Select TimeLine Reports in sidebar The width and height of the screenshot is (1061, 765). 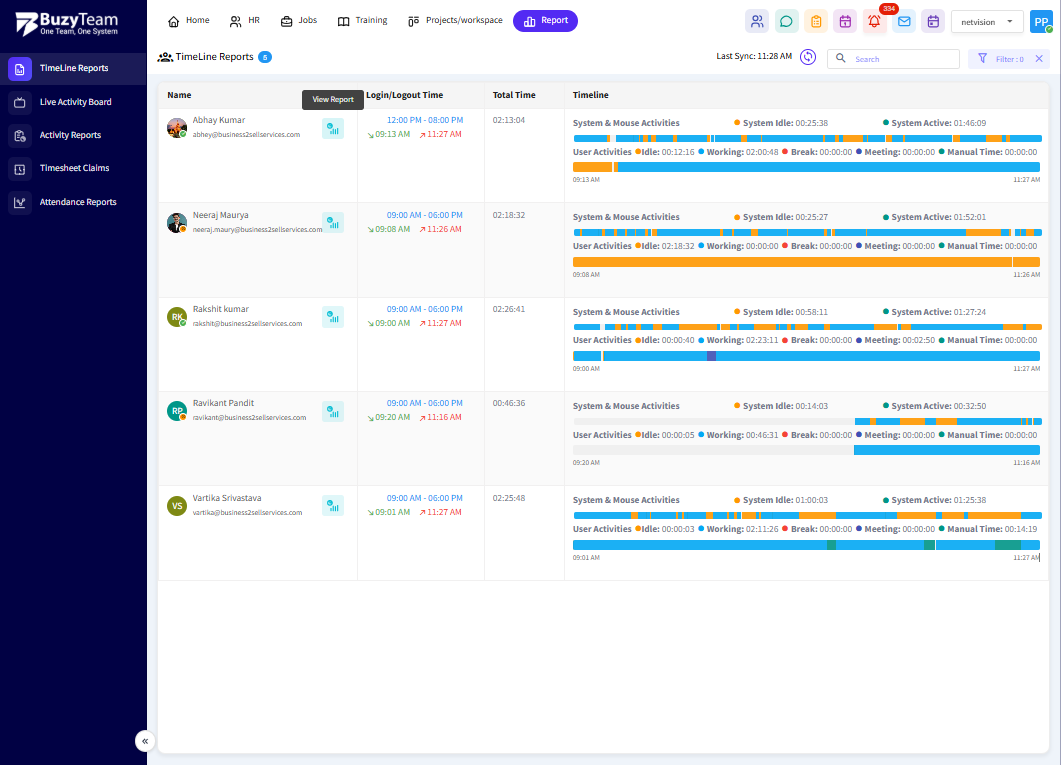point(73,68)
